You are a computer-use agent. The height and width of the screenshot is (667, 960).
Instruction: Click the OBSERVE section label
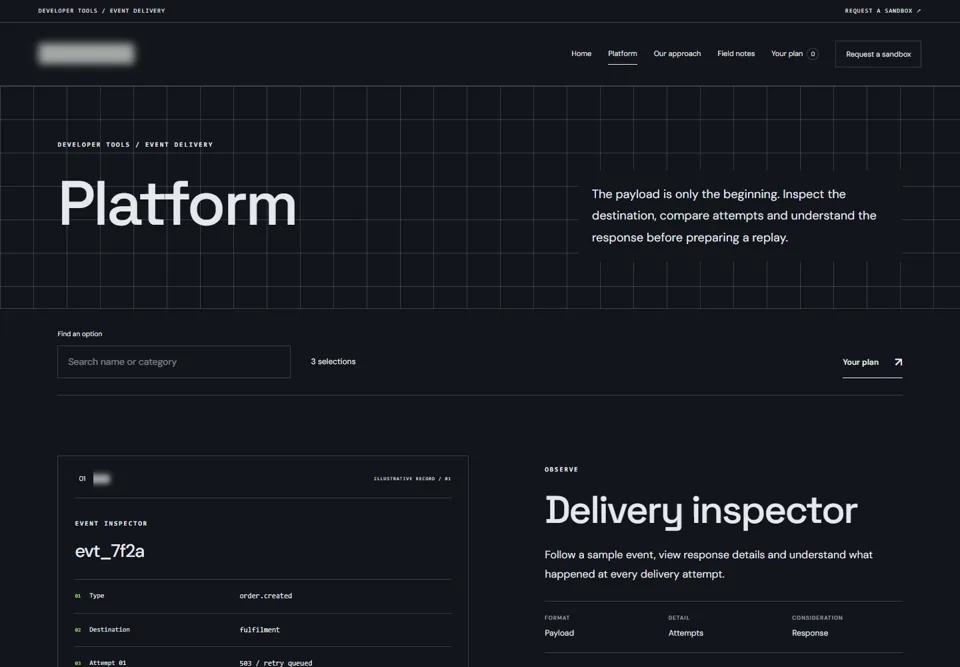coord(561,469)
